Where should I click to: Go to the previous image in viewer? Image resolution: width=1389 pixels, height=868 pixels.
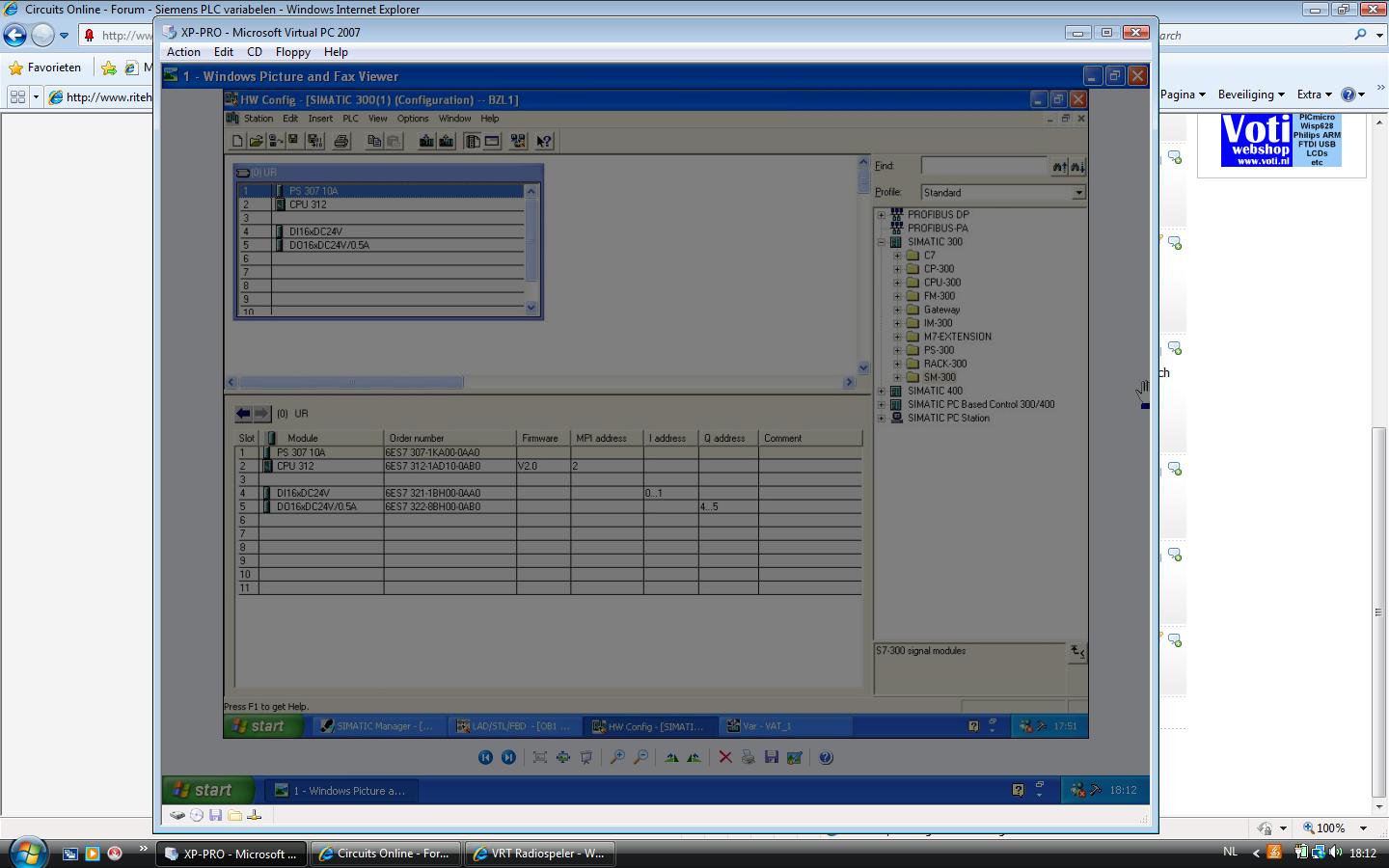[x=485, y=758]
